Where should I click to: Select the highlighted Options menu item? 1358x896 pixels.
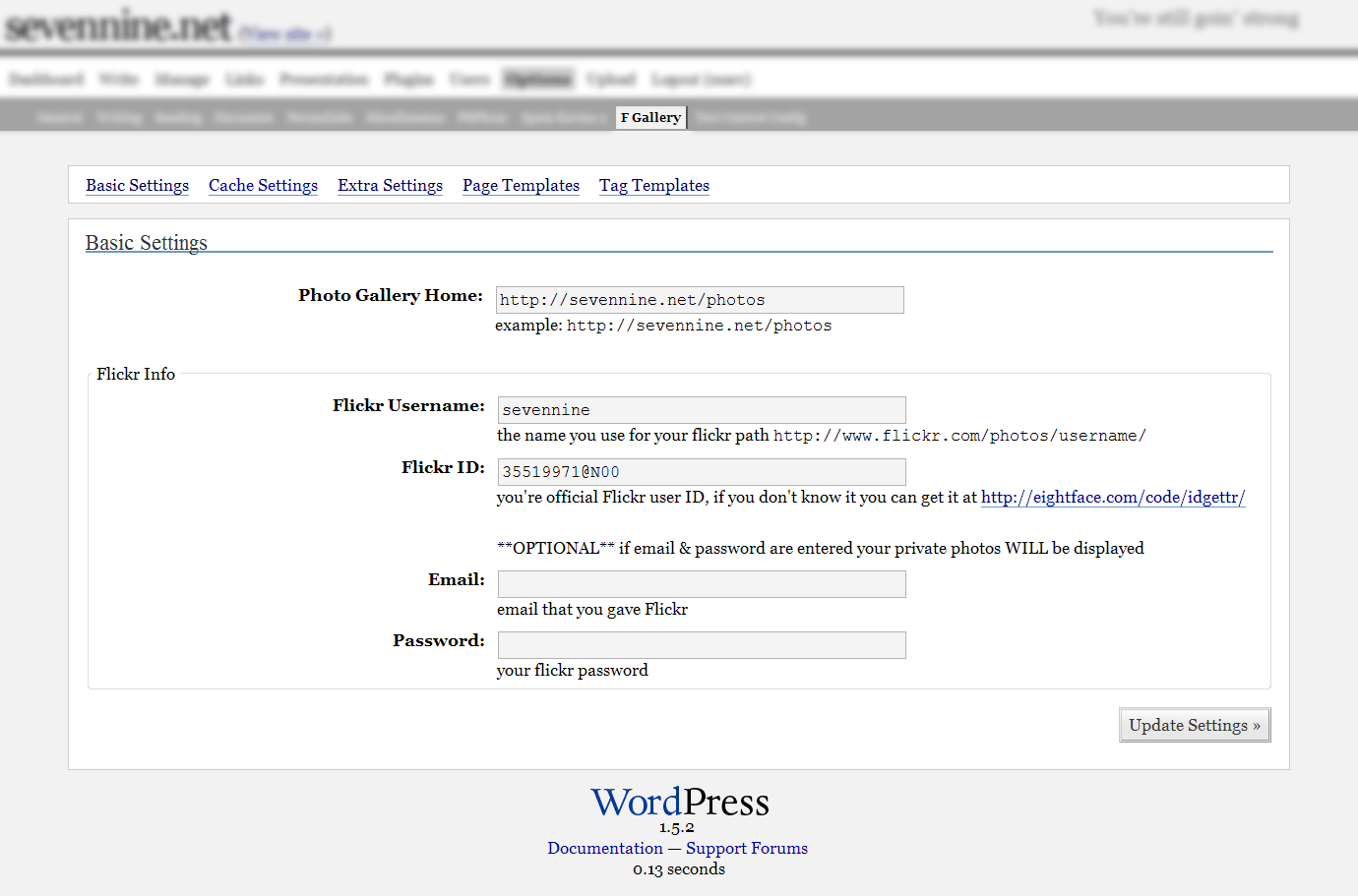(537, 79)
